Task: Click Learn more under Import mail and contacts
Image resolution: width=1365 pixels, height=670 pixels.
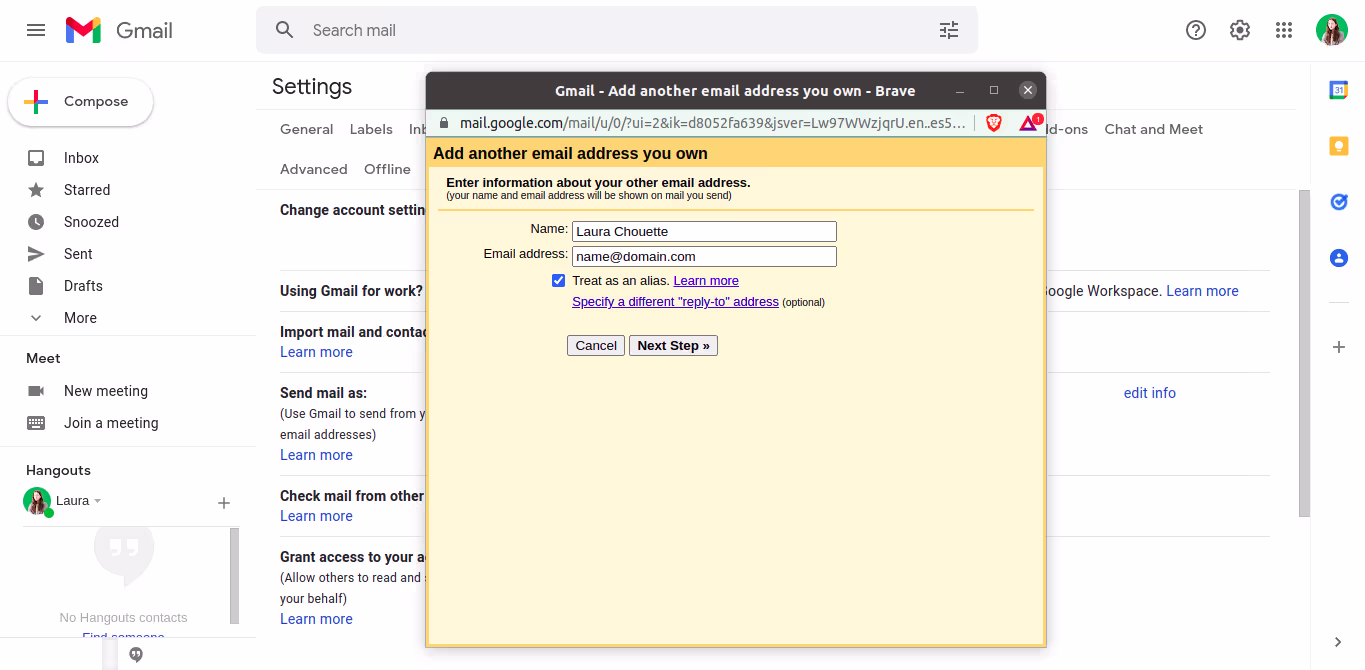Action: pyautogui.click(x=316, y=352)
